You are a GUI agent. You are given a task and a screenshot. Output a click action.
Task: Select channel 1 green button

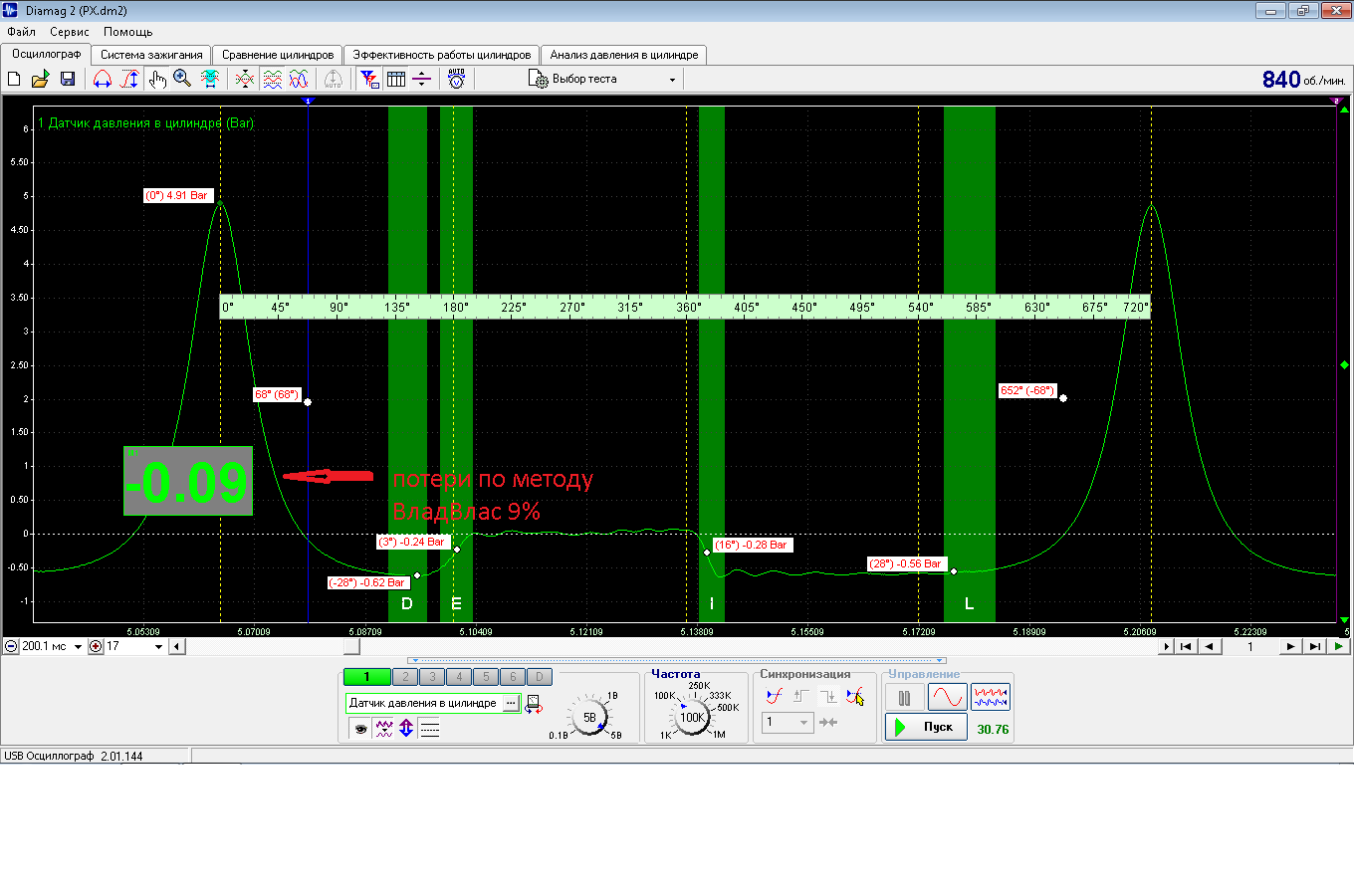366,677
